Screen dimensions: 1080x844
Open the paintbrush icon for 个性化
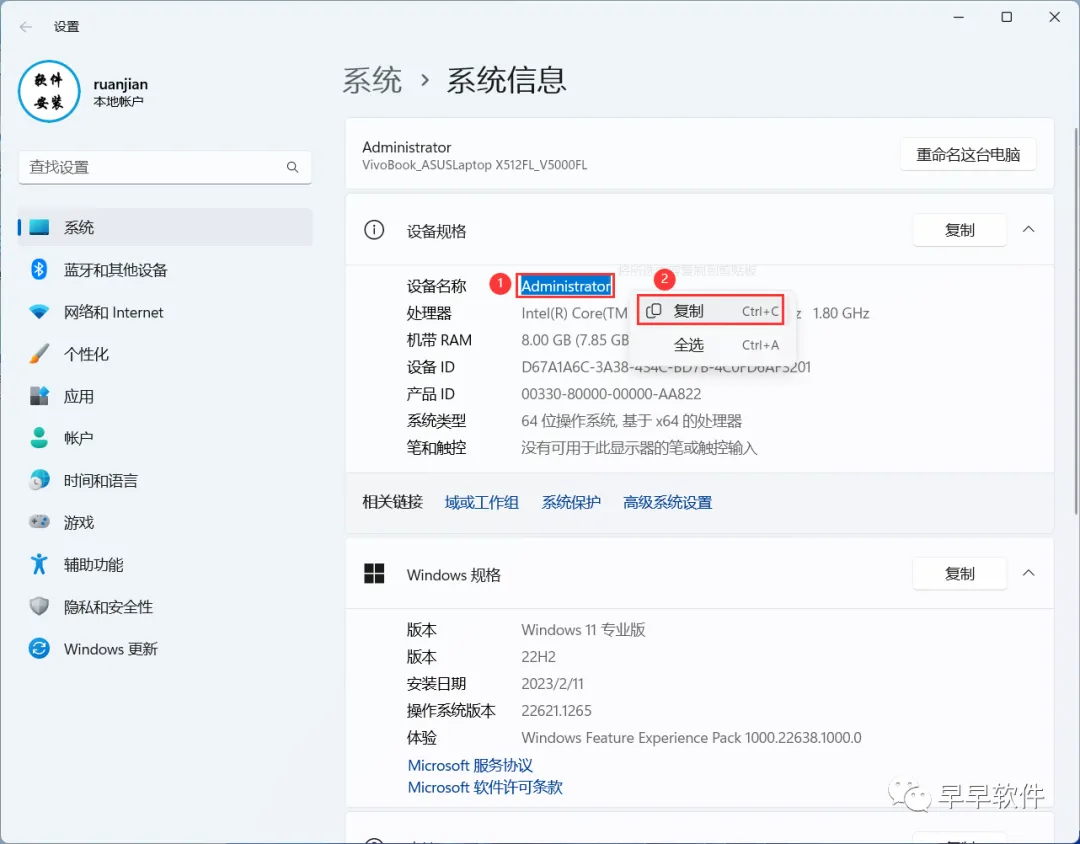[x=39, y=354]
